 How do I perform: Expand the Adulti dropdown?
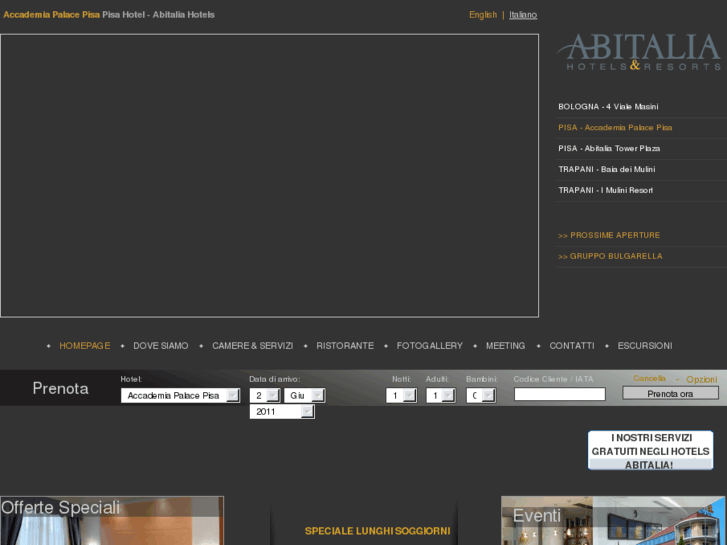[440, 396]
